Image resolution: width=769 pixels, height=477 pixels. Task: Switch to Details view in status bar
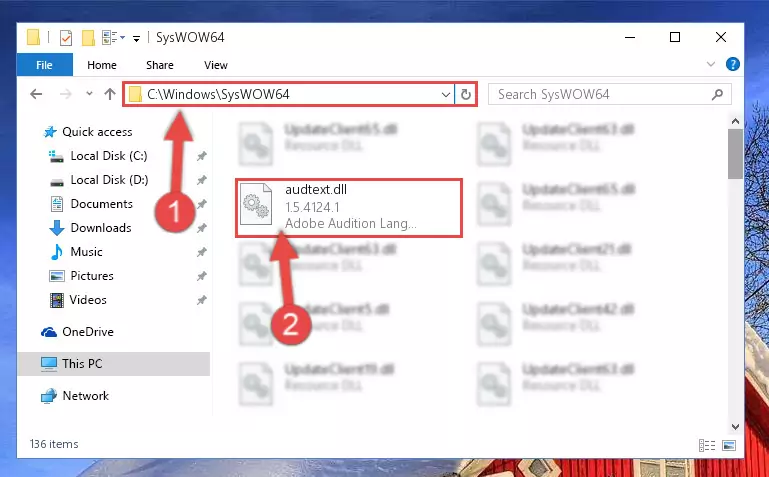707,445
